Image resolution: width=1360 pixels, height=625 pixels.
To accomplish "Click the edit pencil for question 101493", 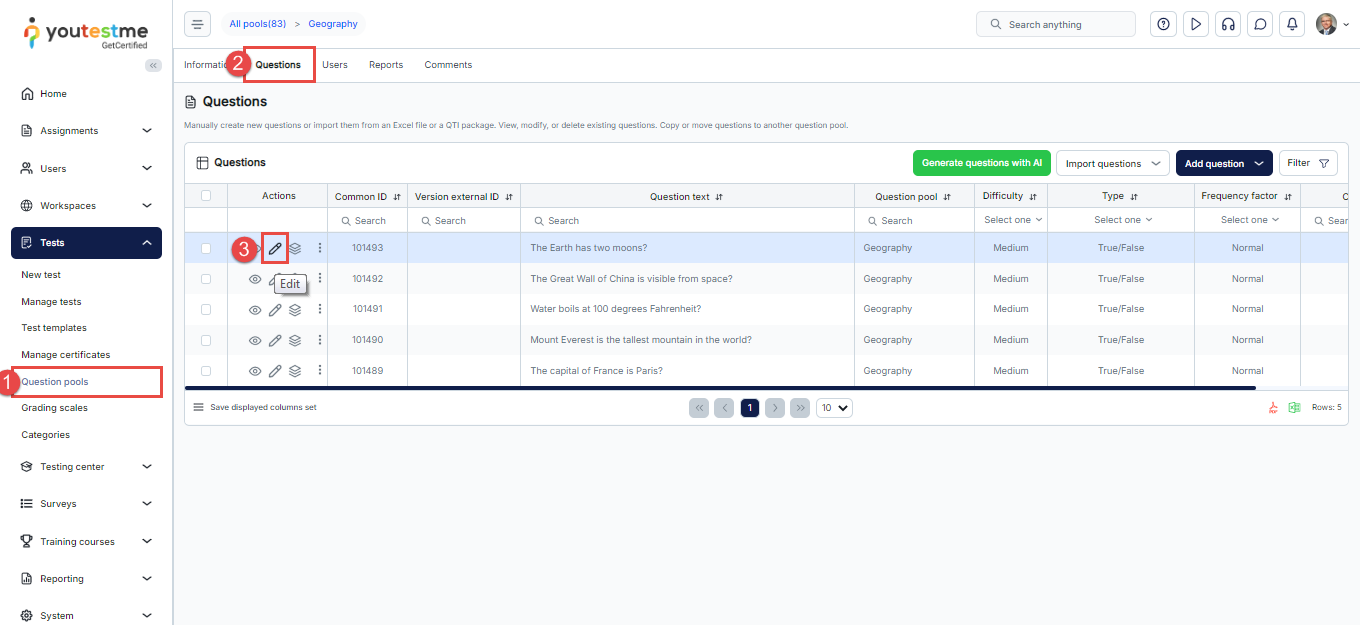I will point(275,248).
